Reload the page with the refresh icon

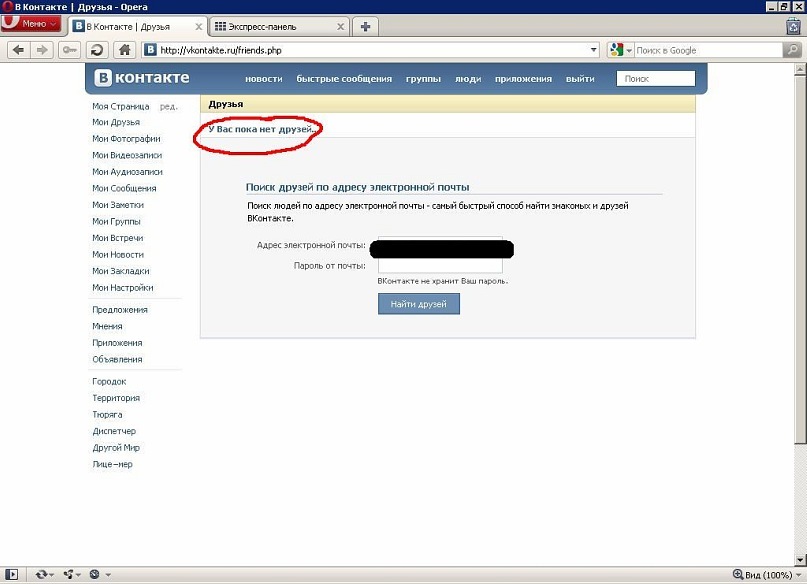click(96, 50)
